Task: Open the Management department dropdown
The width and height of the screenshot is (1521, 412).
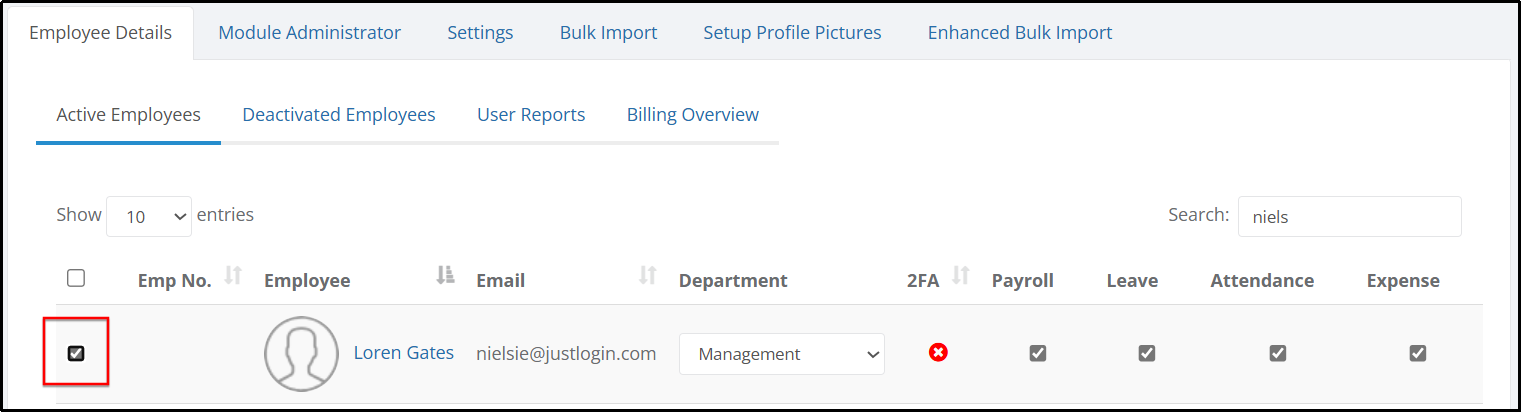Action: pos(782,354)
